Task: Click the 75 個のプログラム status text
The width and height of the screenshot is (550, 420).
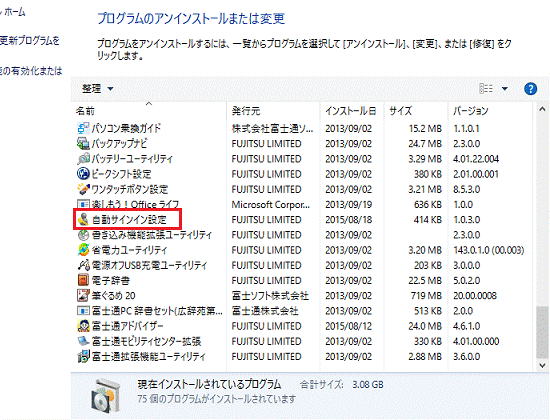Action: tap(217, 399)
